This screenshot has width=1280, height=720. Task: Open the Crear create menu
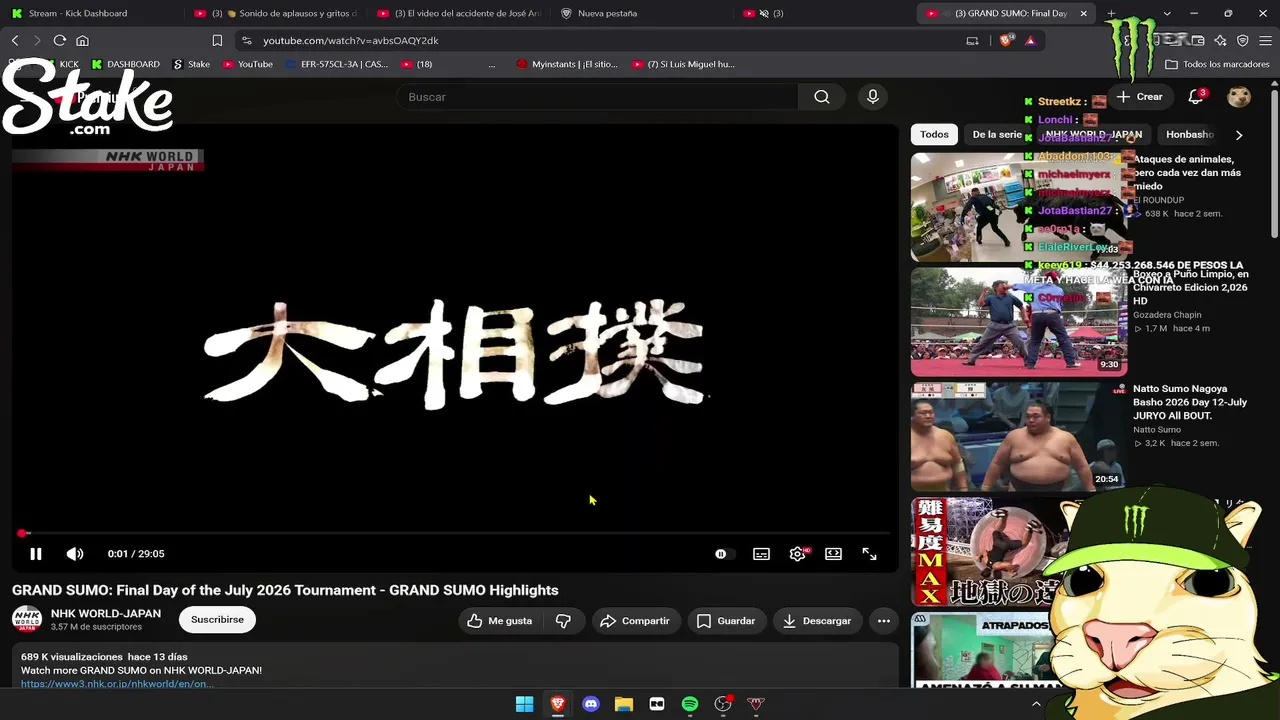(1141, 97)
